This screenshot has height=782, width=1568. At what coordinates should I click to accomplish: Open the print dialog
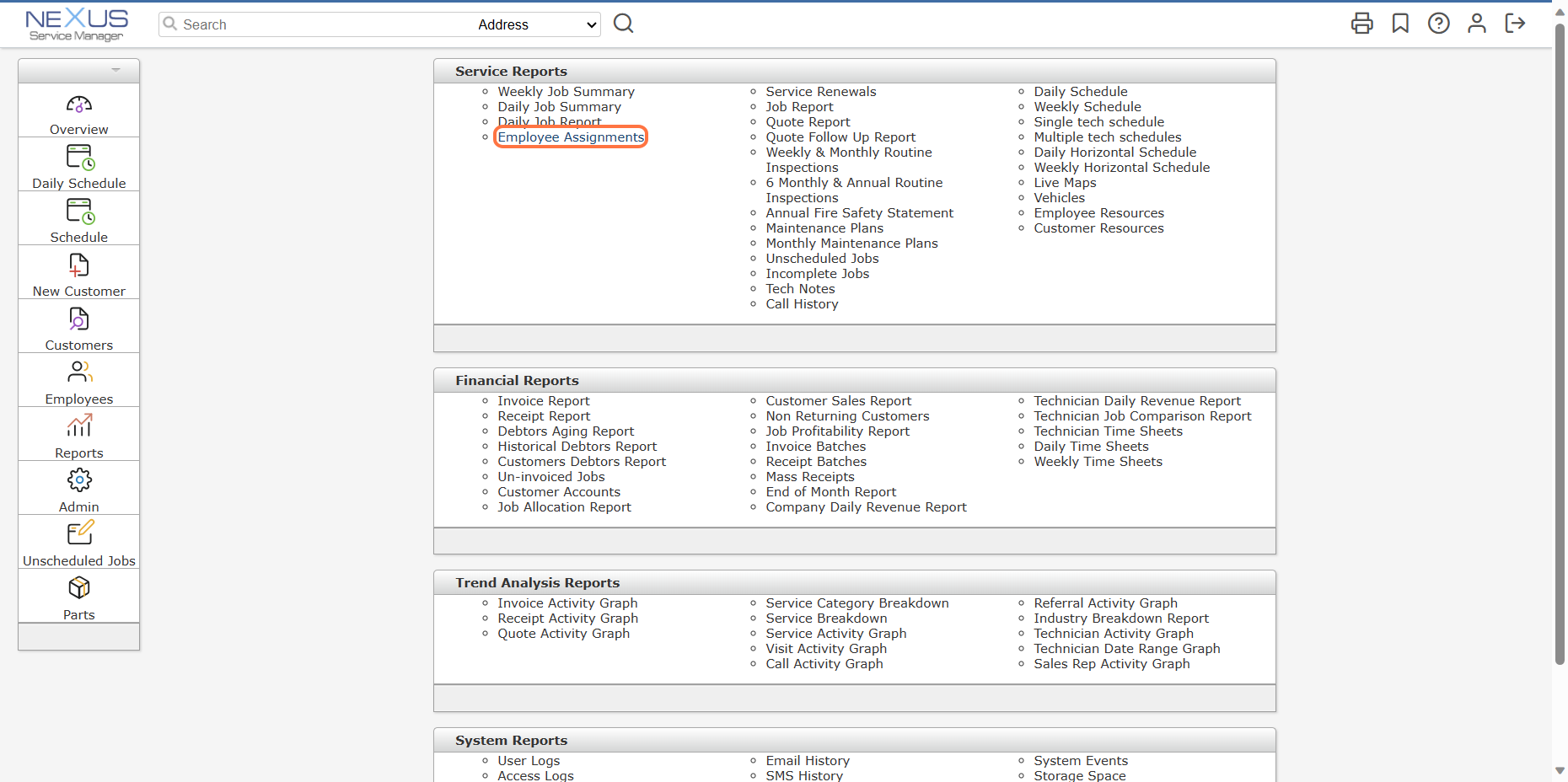[1362, 24]
